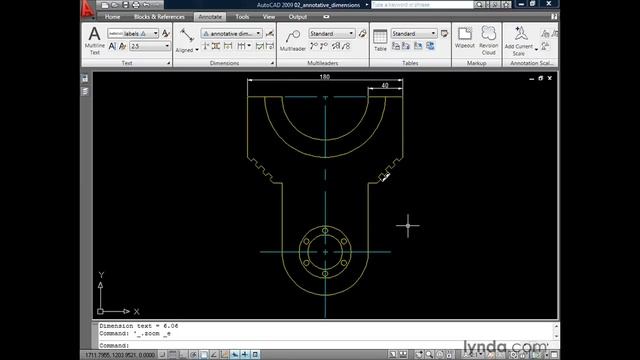Toggle Dynamic Input in status bar
Screen dimensions: 640x360
tap(235, 355)
